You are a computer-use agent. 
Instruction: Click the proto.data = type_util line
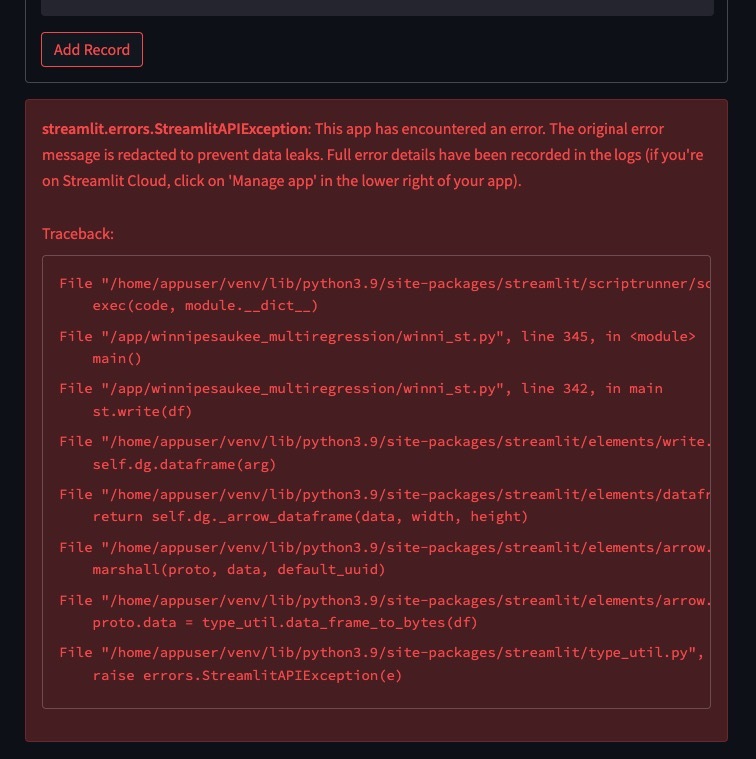click(285, 622)
